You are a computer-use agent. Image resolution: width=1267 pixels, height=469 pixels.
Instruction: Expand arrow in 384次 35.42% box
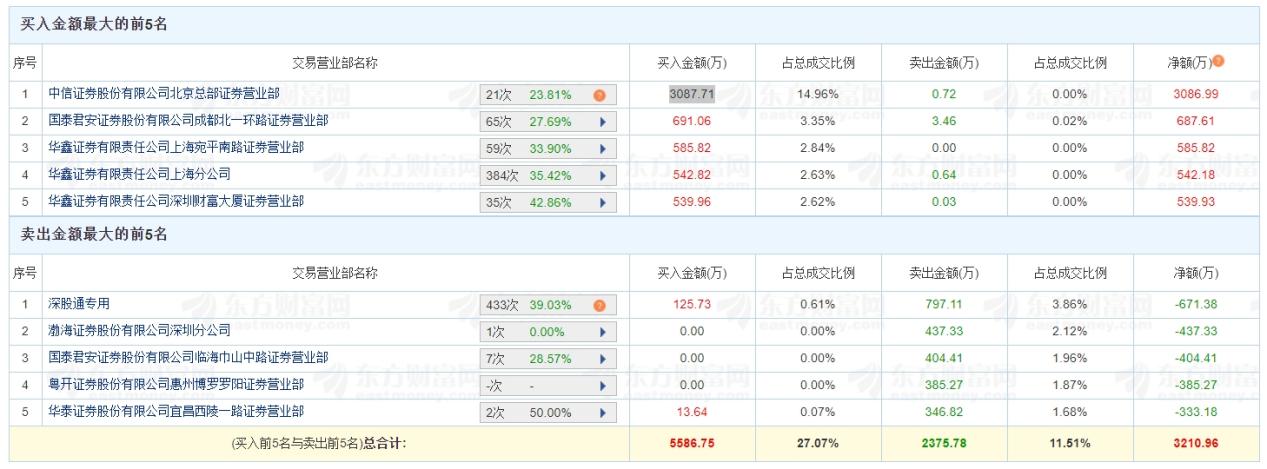602,175
